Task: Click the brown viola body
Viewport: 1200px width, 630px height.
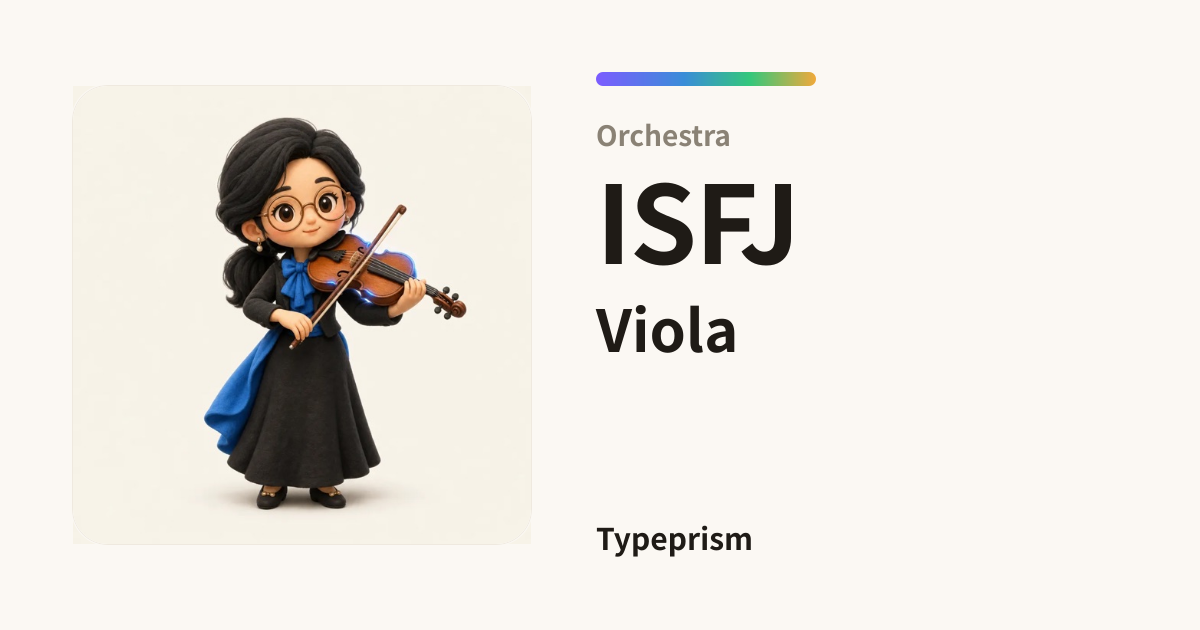Action: (x=361, y=264)
